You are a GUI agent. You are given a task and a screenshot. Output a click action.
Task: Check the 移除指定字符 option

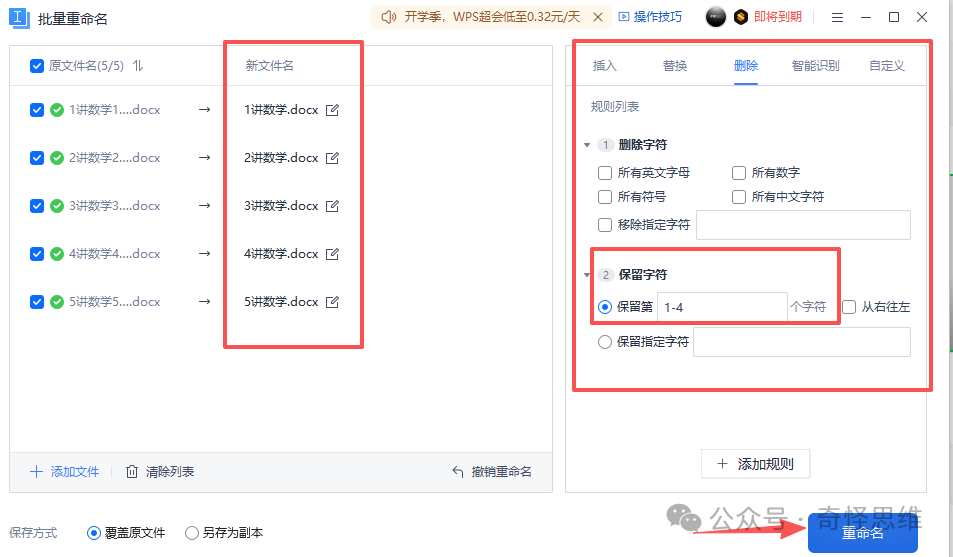tap(605, 225)
